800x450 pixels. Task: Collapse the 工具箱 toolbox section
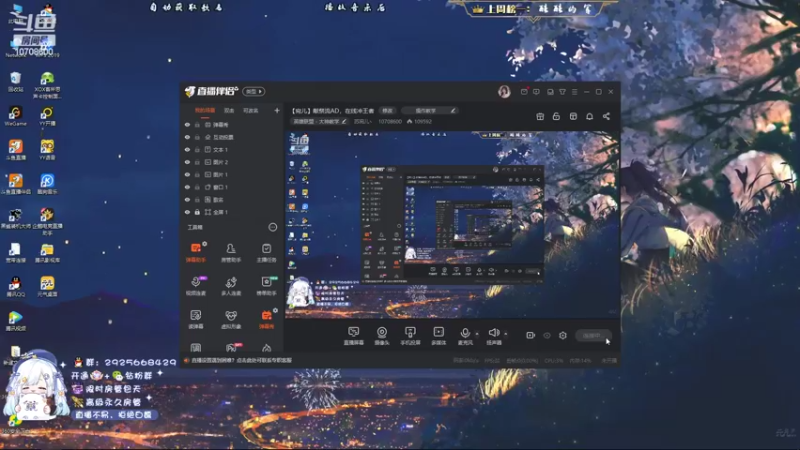pyautogui.click(x=272, y=227)
